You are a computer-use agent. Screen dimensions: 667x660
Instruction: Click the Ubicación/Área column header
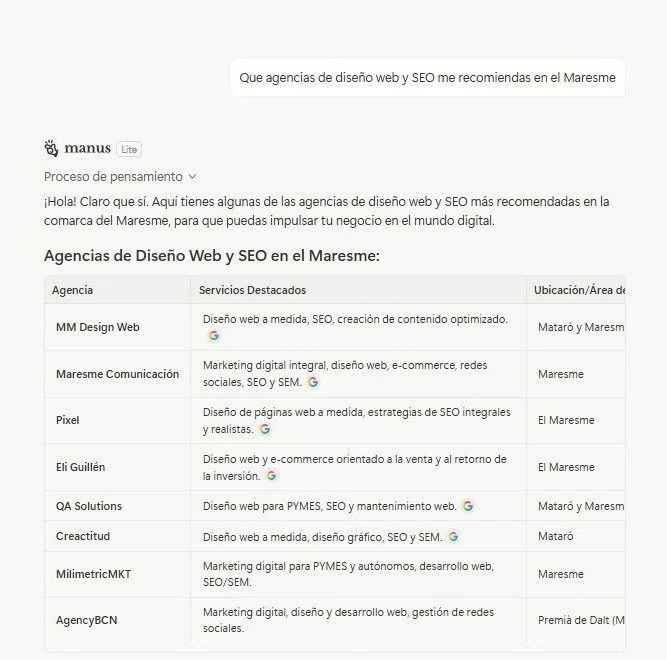tap(580, 290)
